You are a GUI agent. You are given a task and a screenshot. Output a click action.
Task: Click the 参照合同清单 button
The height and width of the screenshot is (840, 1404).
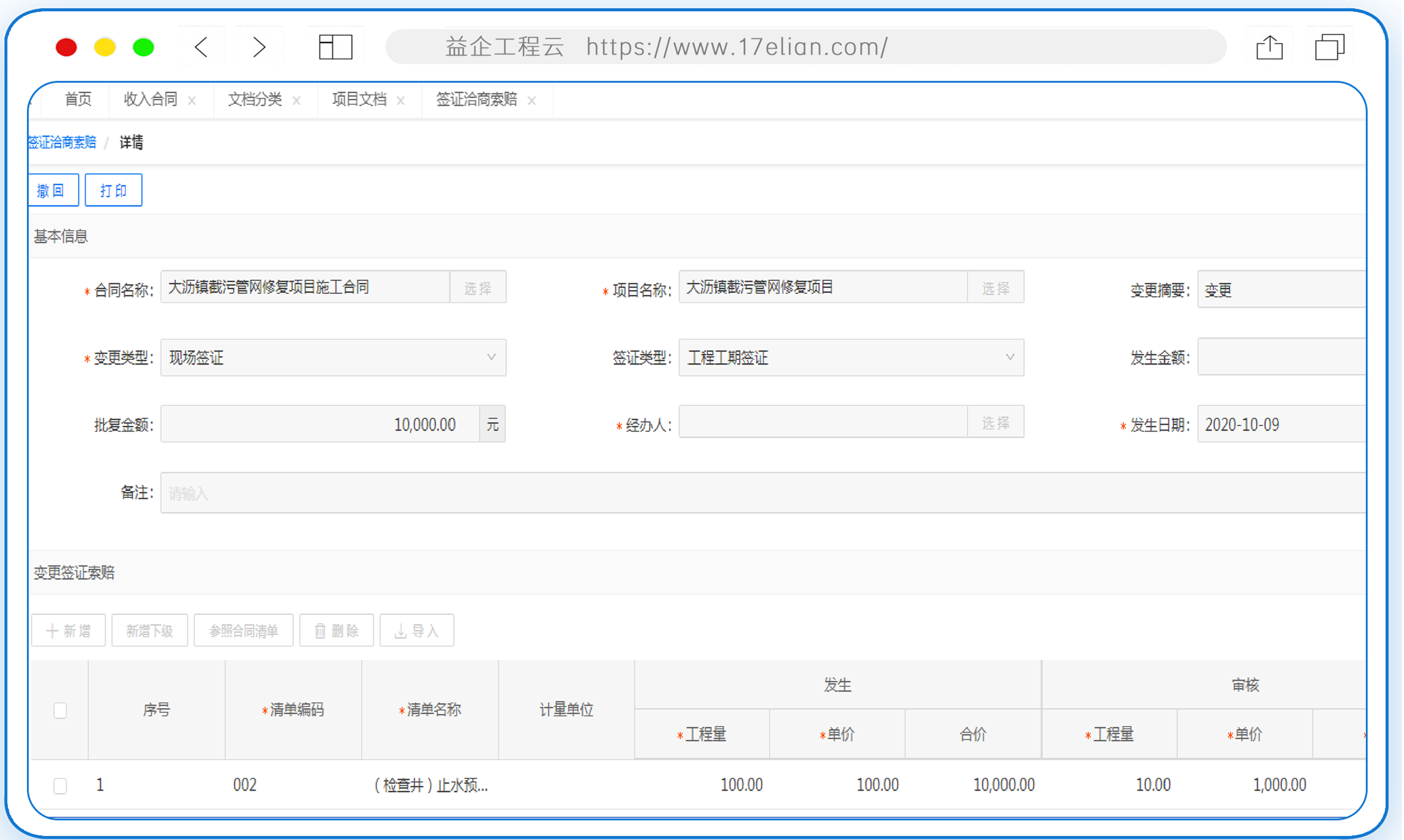pos(243,631)
